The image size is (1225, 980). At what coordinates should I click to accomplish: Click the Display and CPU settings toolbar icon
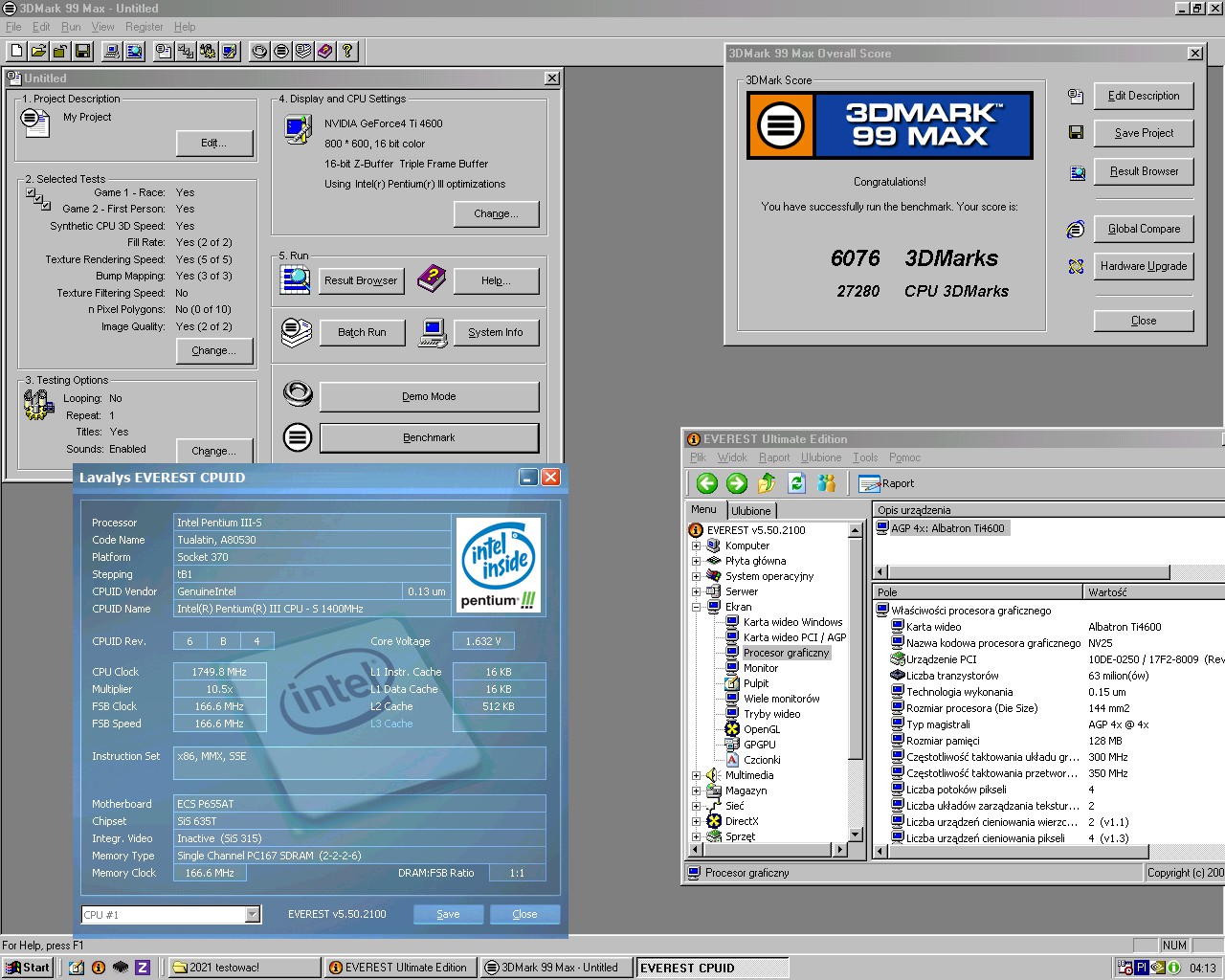click(x=230, y=51)
